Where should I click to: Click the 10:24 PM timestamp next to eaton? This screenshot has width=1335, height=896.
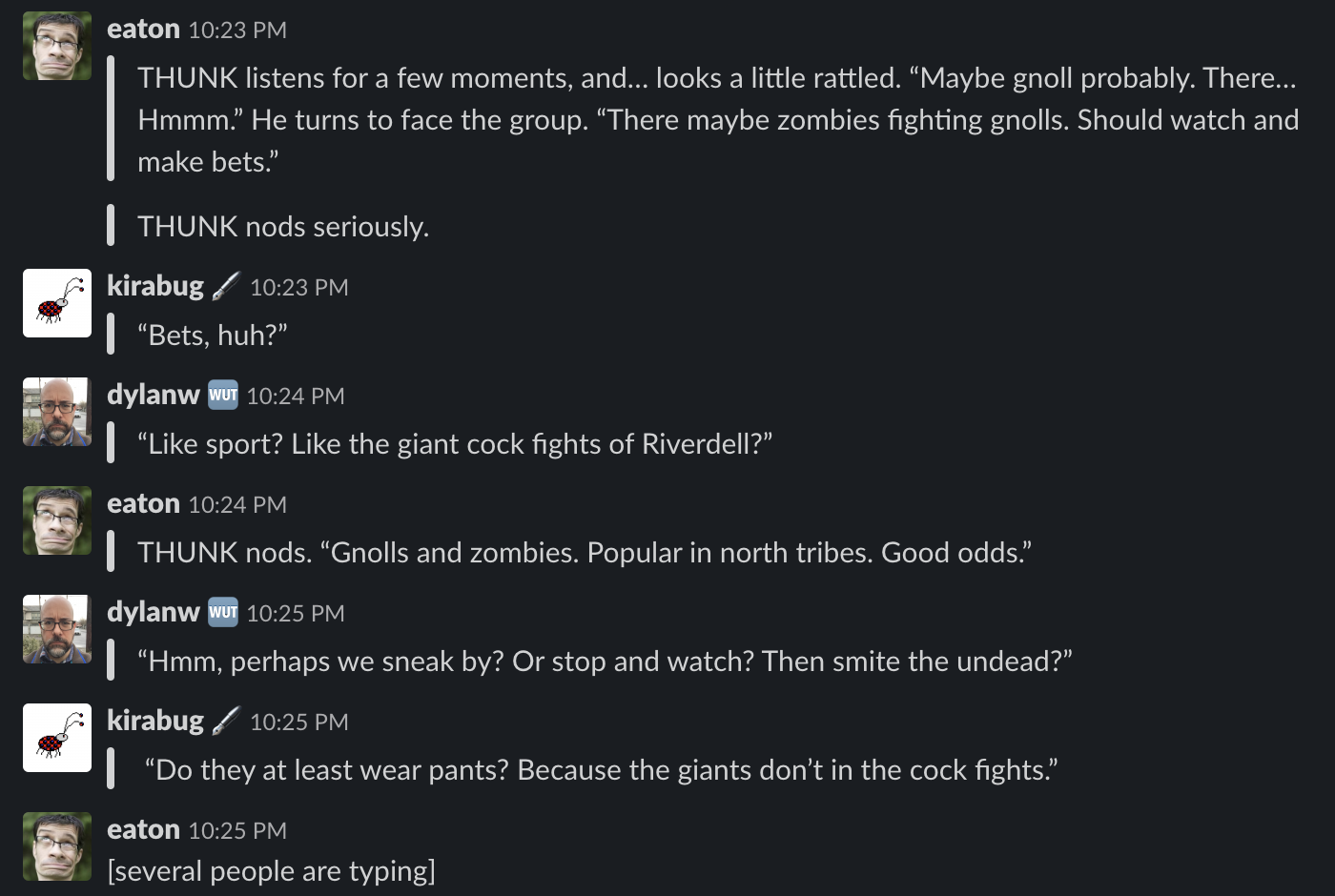tap(237, 505)
